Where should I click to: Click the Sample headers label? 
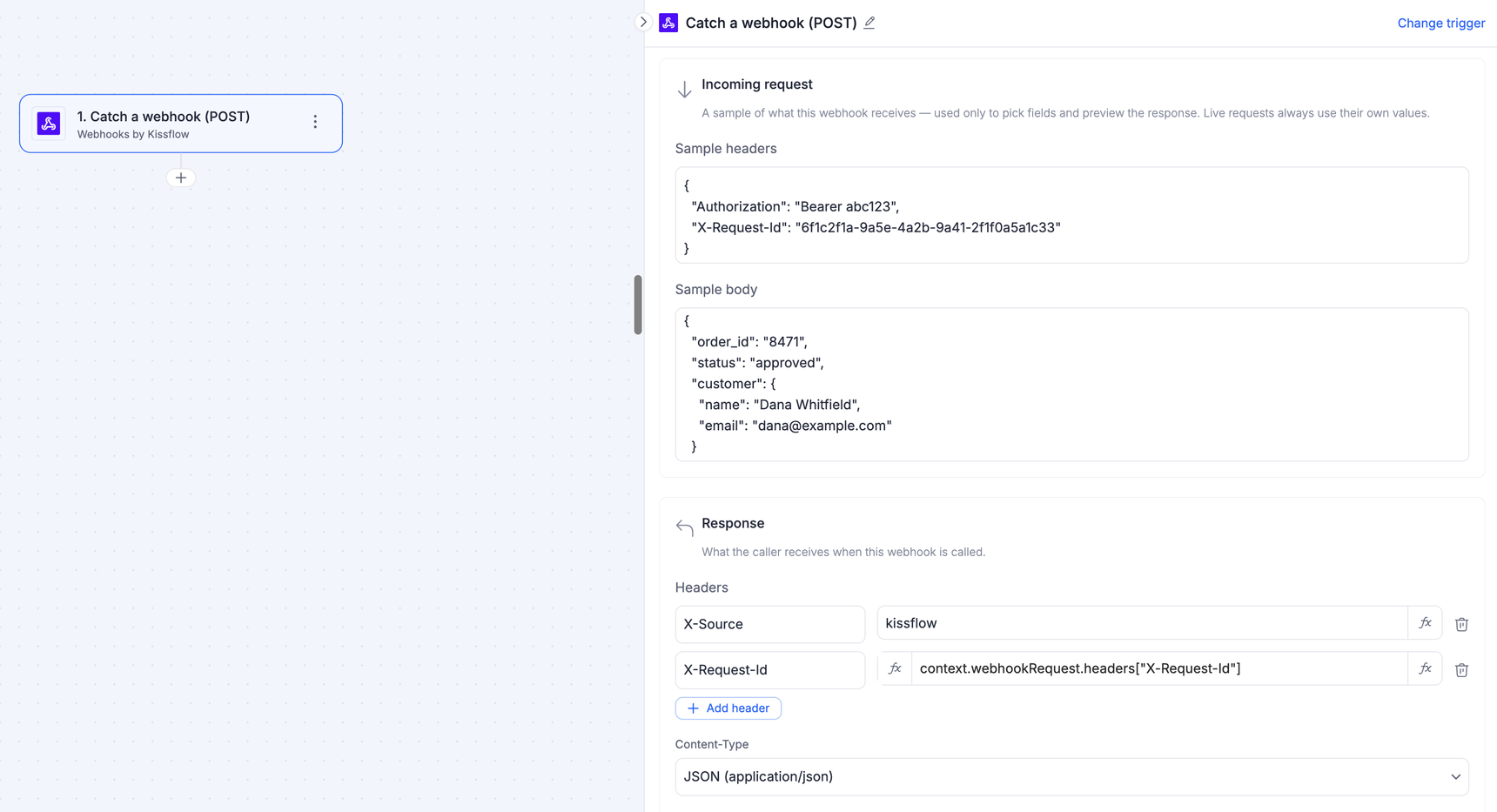(x=726, y=149)
